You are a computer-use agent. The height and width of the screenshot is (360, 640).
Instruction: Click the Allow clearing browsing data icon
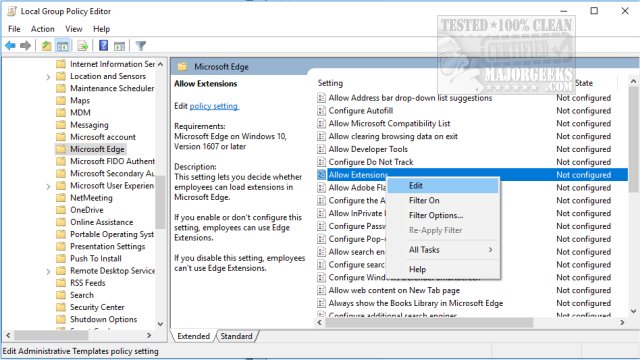coord(322,136)
